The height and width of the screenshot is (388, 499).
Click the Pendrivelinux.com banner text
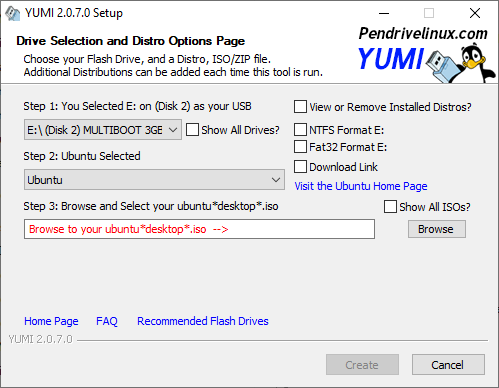tap(423, 33)
